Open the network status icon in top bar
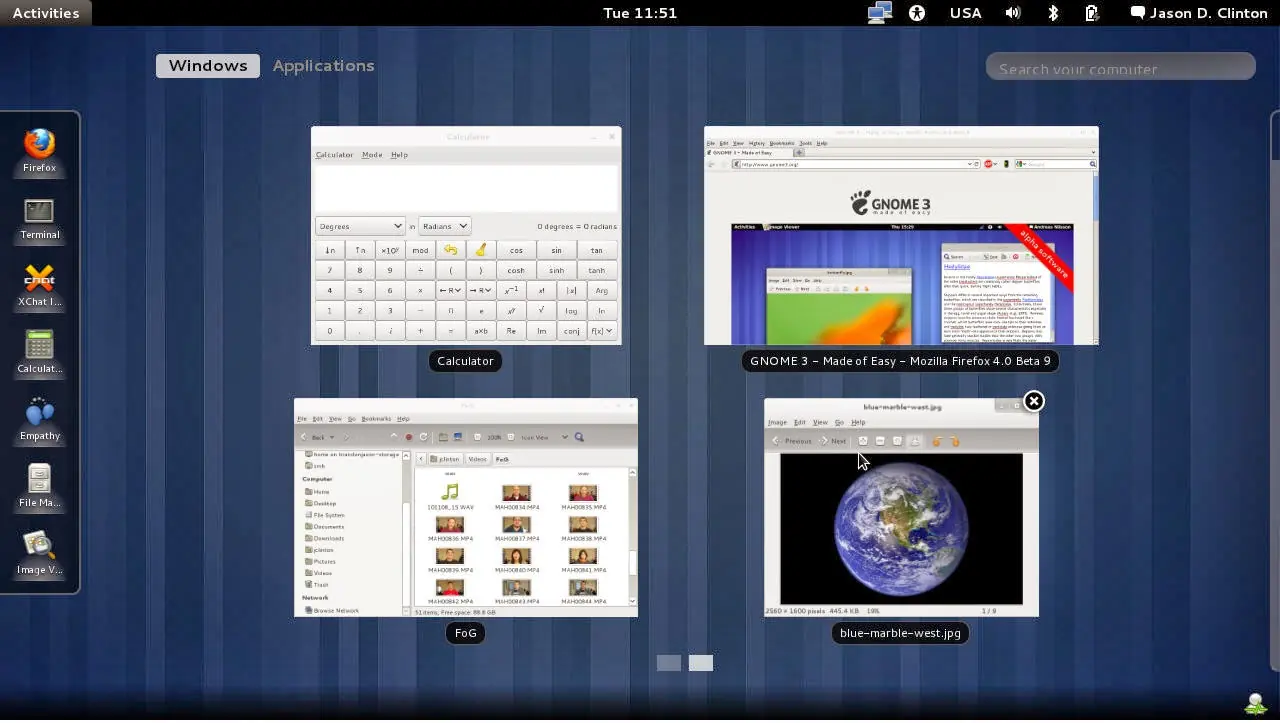Screen dimensions: 1280x723 point(880,13)
